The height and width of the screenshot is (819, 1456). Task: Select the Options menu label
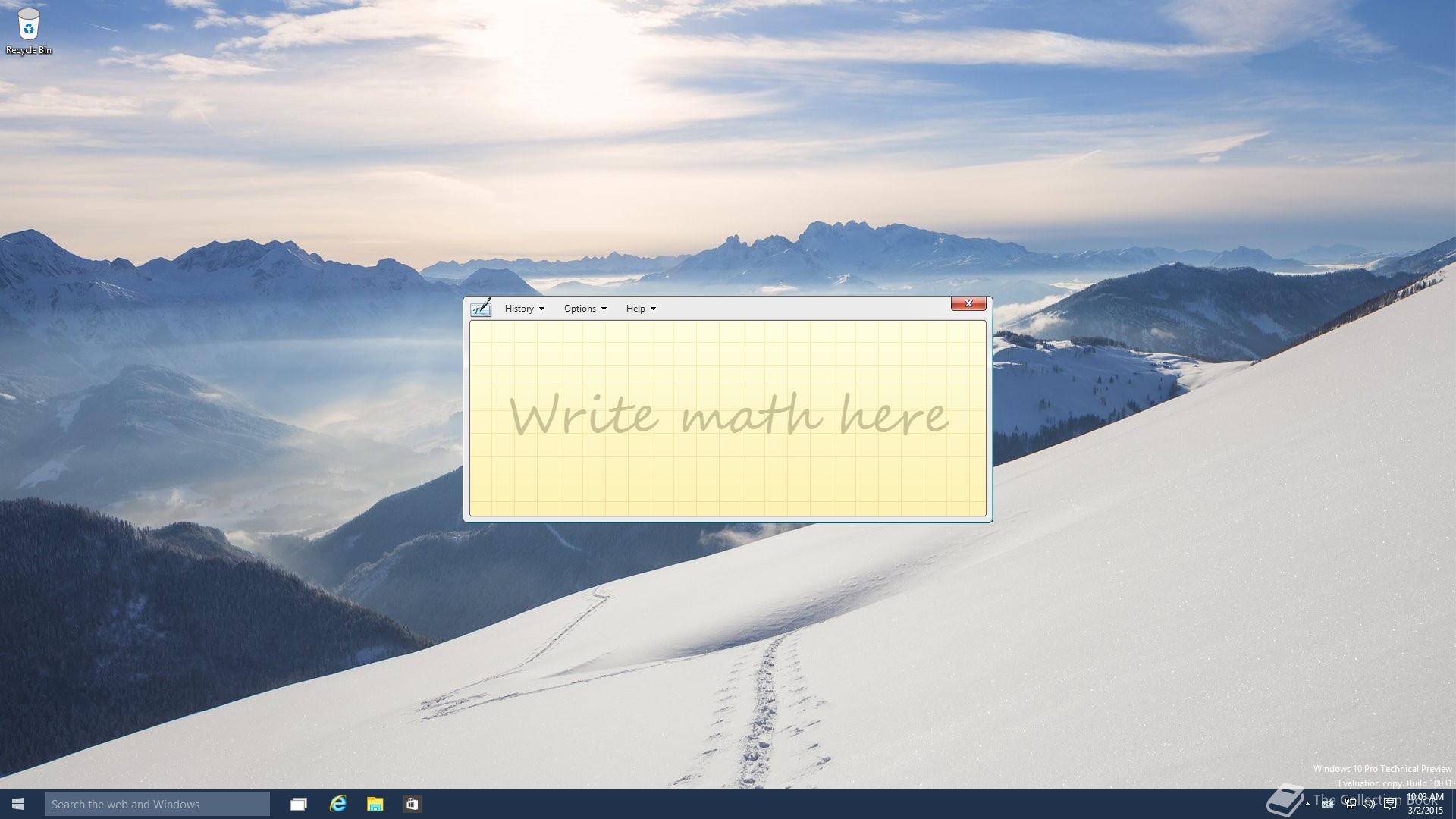(x=579, y=309)
